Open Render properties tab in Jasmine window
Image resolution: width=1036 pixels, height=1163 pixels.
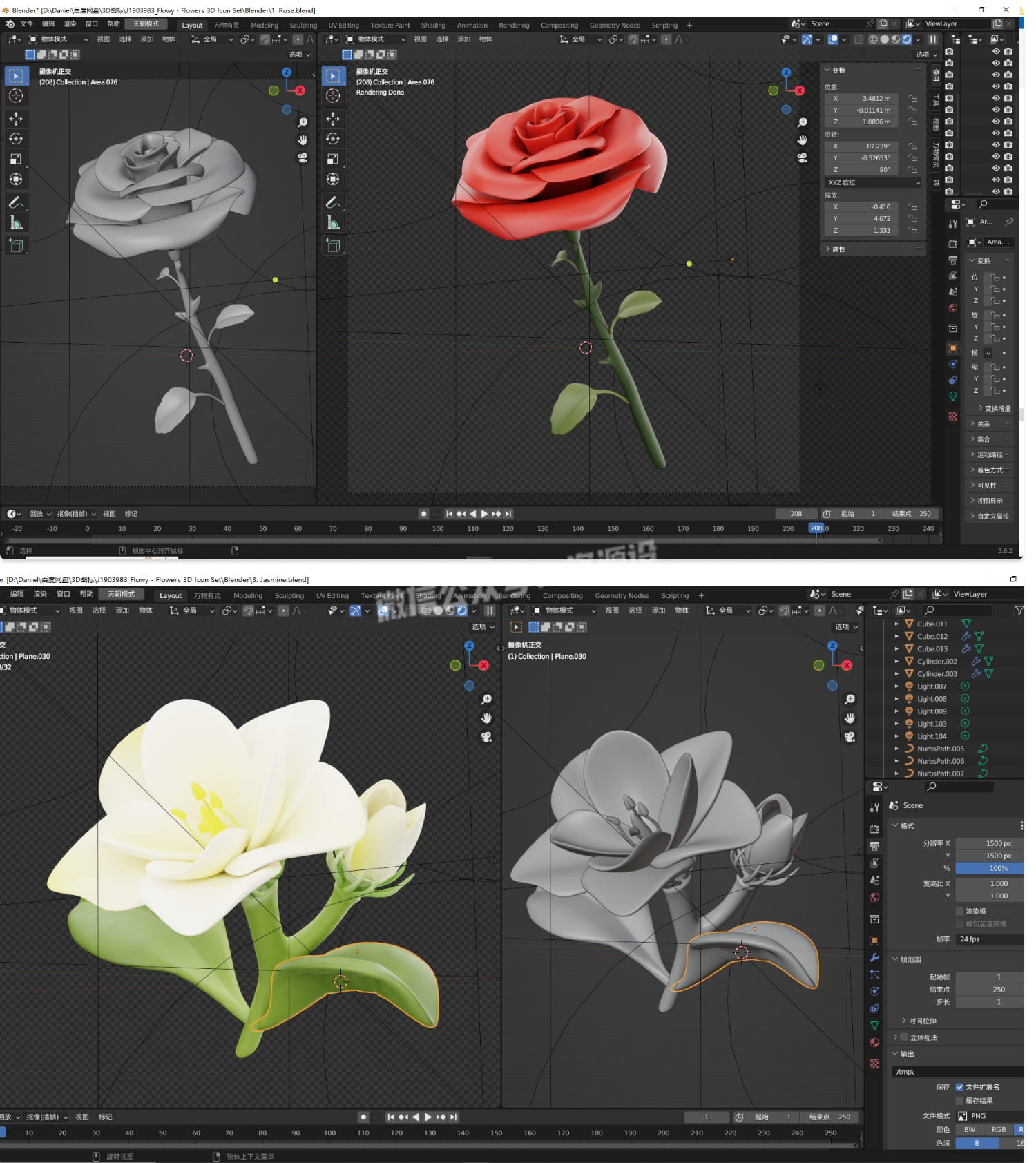(874, 828)
